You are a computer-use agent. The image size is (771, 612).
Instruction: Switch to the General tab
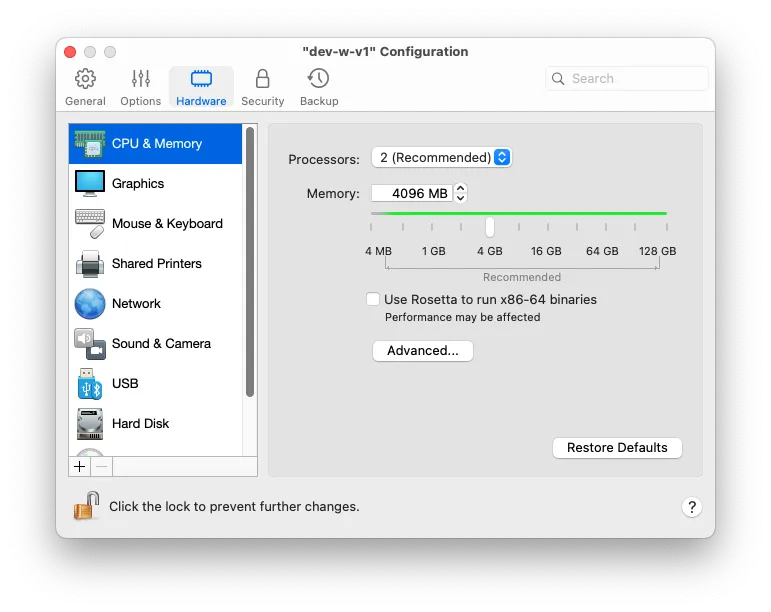click(x=85, y=87)
